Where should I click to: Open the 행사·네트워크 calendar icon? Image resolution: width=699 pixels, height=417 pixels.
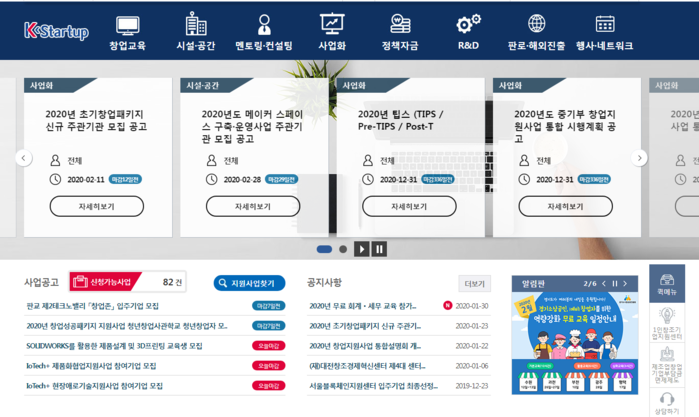[604, 24]
